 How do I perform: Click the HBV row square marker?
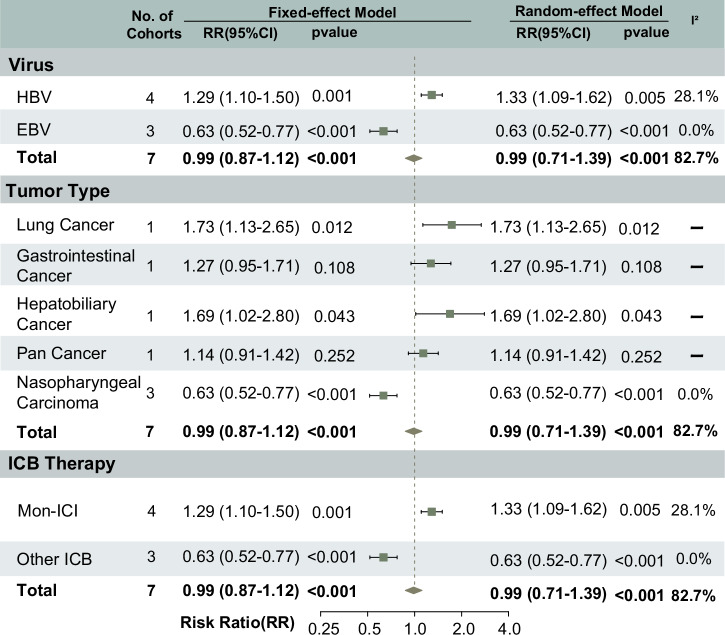click(x=432, y=95)
